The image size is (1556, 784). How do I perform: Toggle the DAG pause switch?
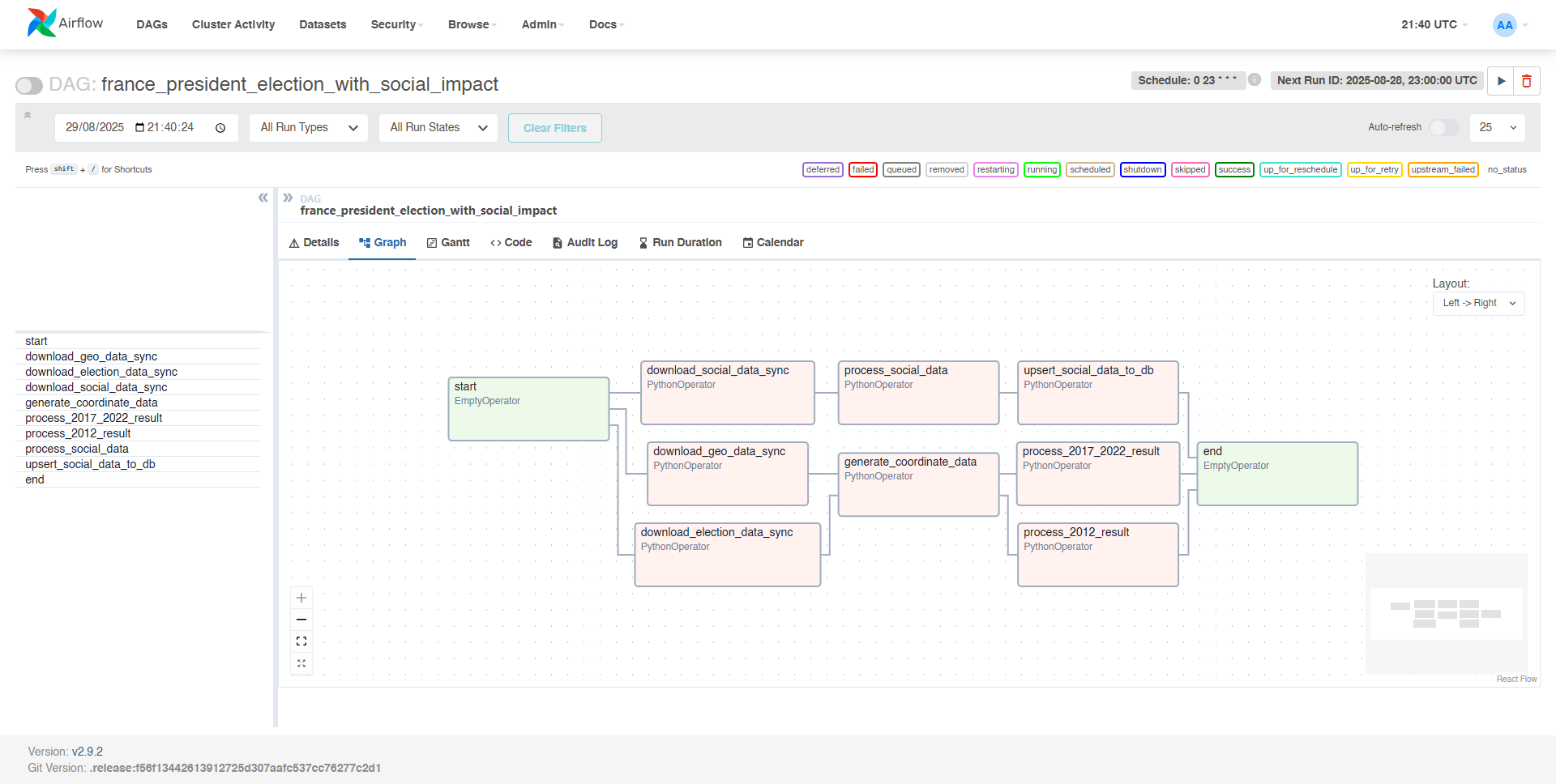(x=29, y=85)
